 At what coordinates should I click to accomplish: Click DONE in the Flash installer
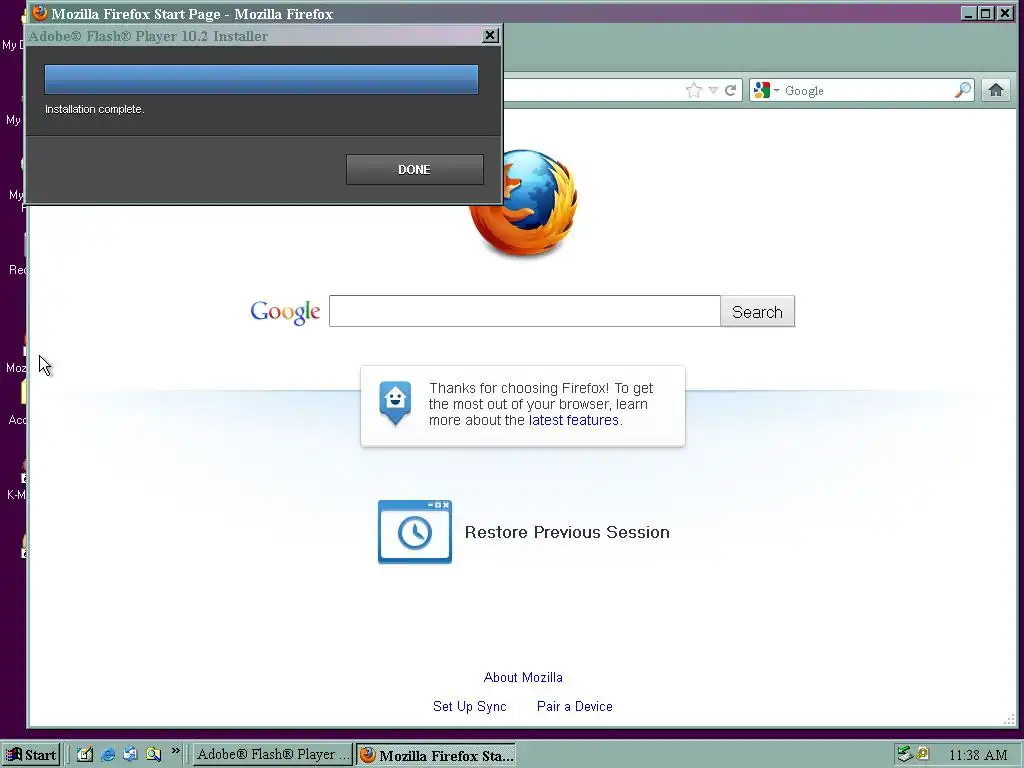point(415,170)
